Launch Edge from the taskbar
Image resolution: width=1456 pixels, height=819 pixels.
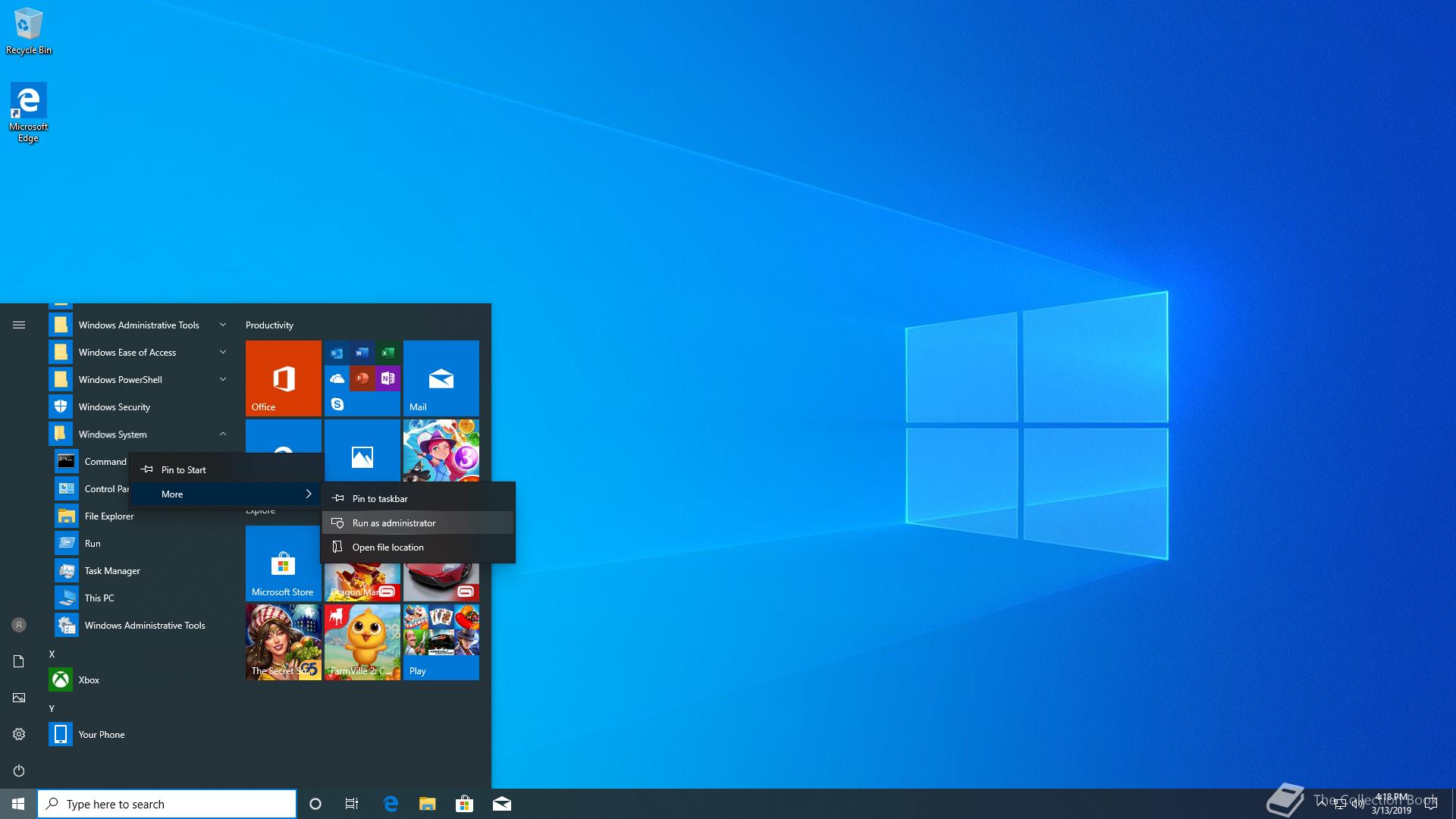click(391, 804)
